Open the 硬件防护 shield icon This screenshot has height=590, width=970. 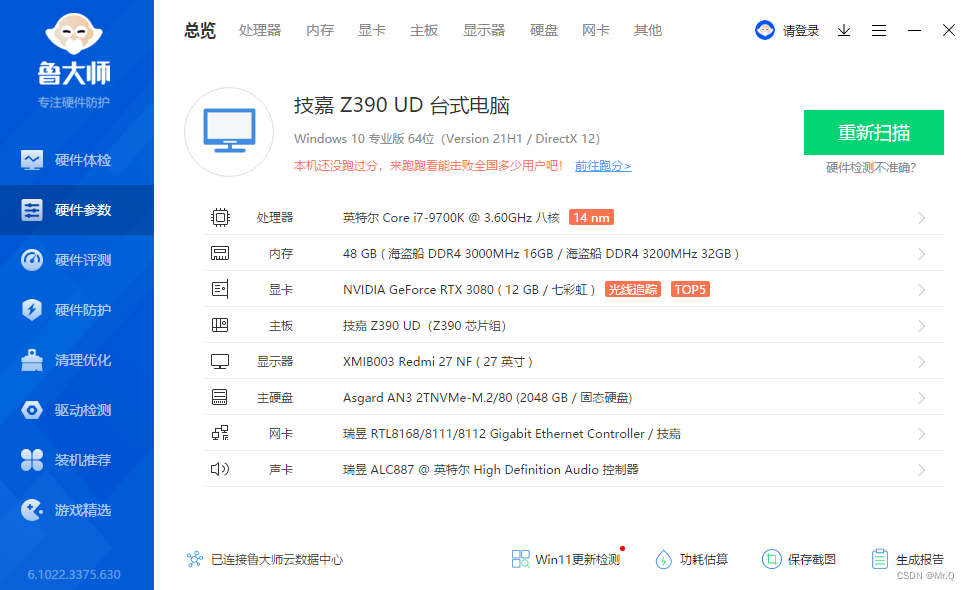32,310
